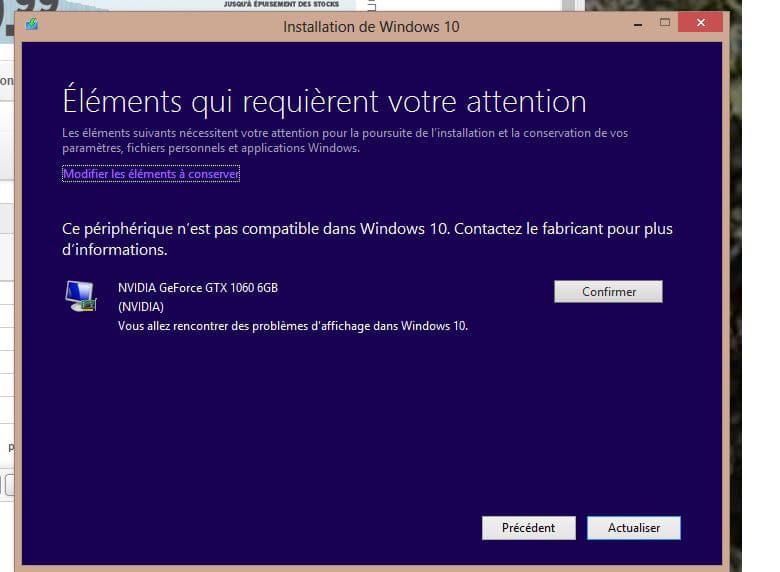Click the Windows setup icon in title bar
The width and height of the screenshot is (780, 572).
[x=32, y=24]
